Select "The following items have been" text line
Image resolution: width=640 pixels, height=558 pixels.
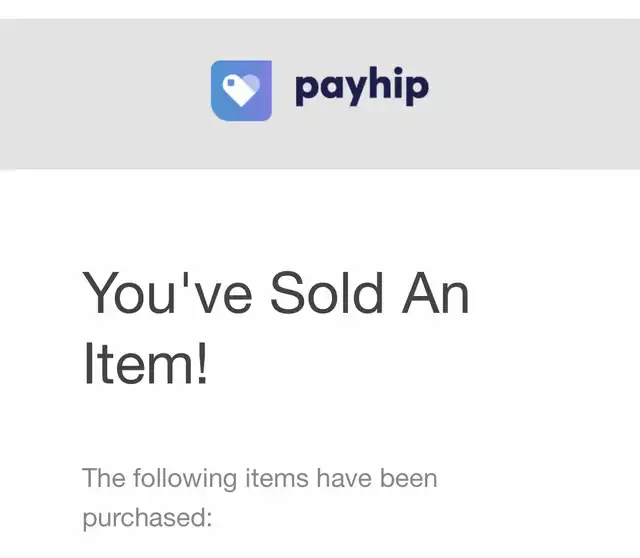[x=260, y=478]
